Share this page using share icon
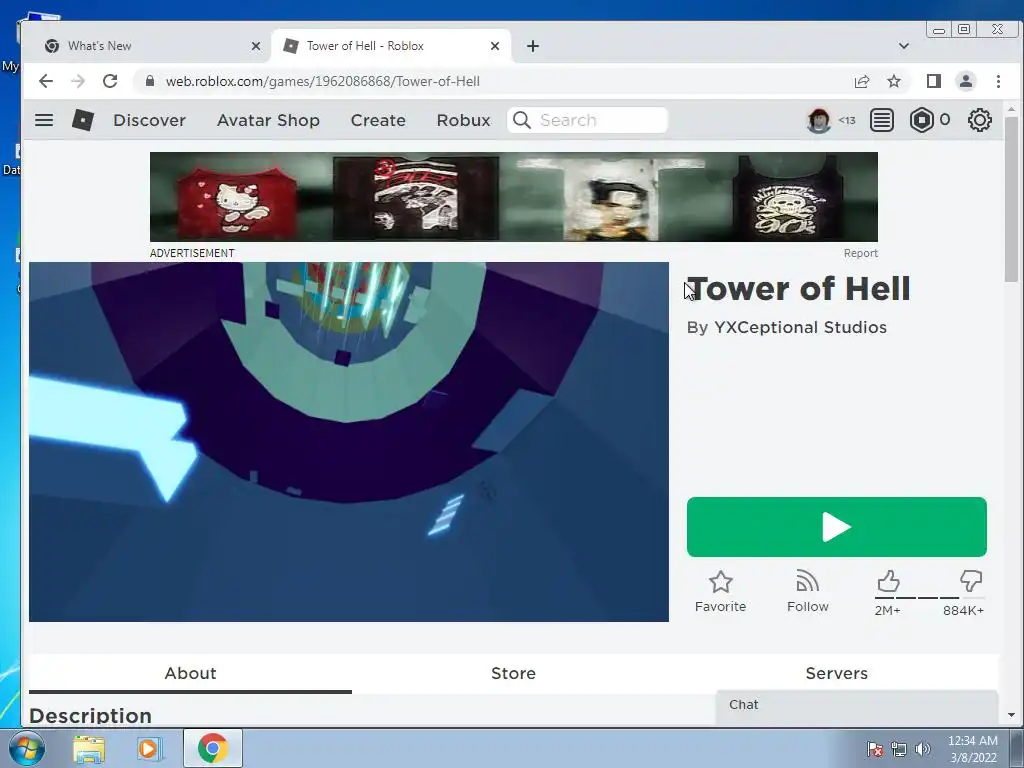This screenshot has width=1024, height=768. point(861,81)
